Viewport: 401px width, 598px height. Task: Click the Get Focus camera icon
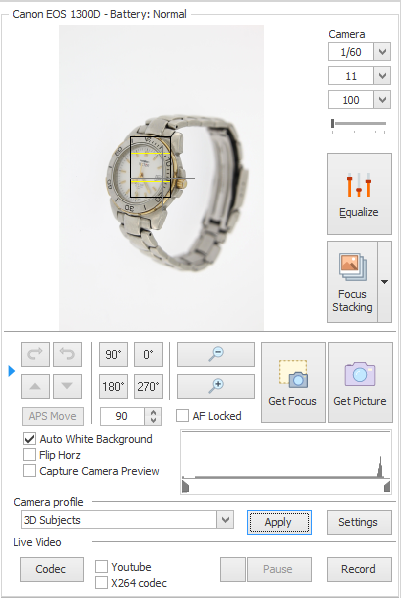(293, 374)
